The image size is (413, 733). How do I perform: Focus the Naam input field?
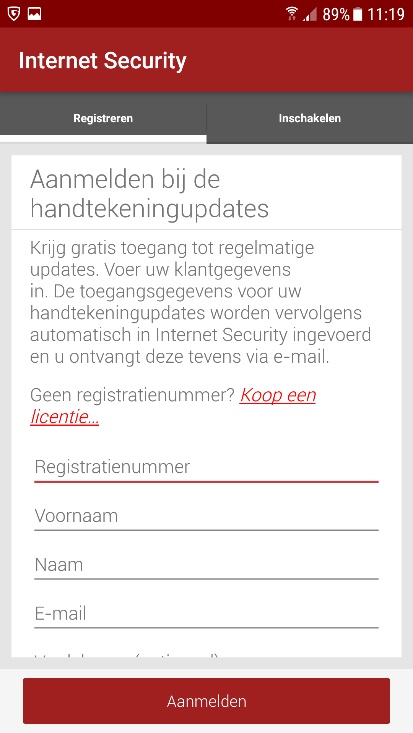click(206, 566)
